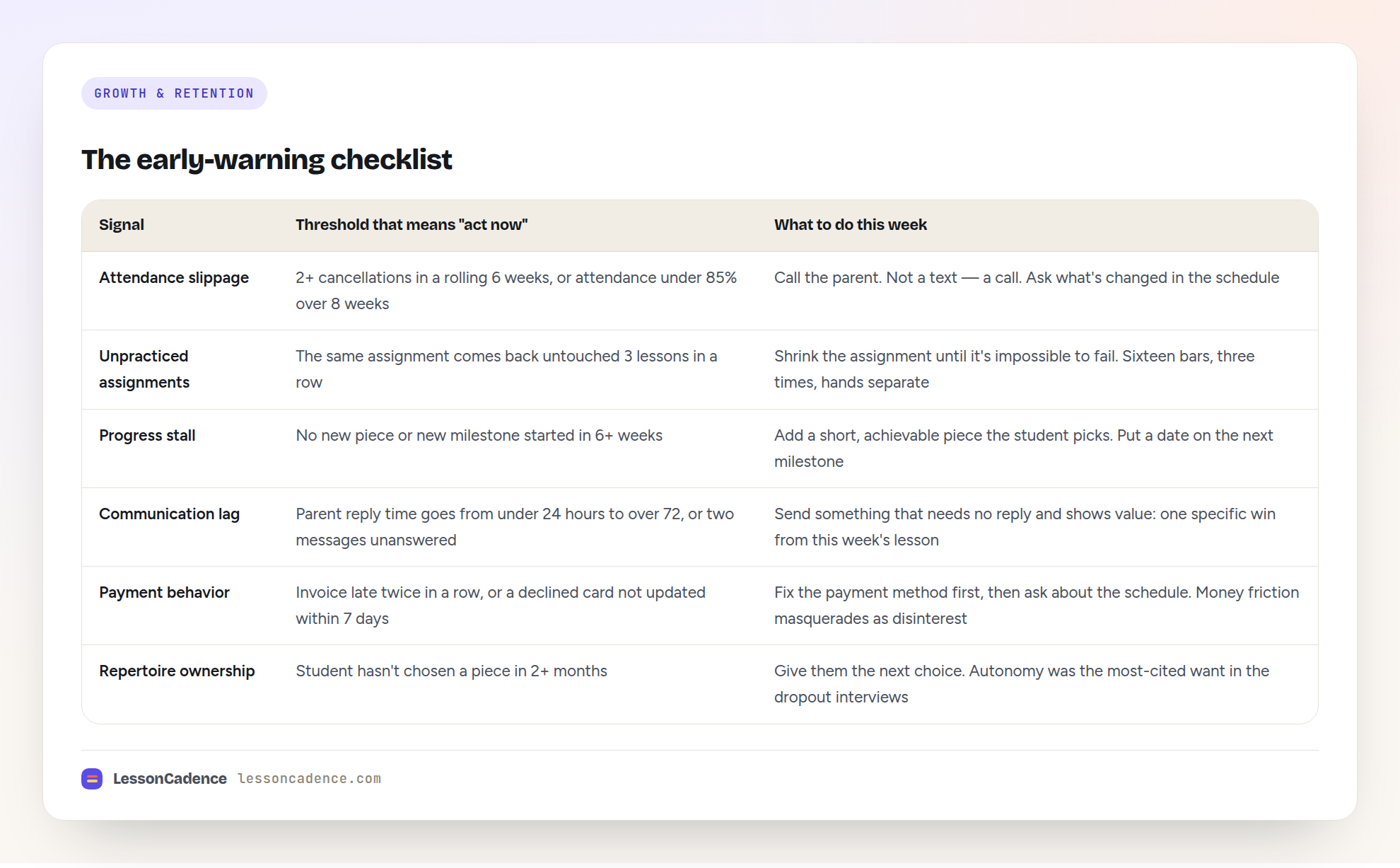The width and height of the screenshot is (1400, 868).
Task: Click the "Shrink the assignment" action text
Action: 1014,369
